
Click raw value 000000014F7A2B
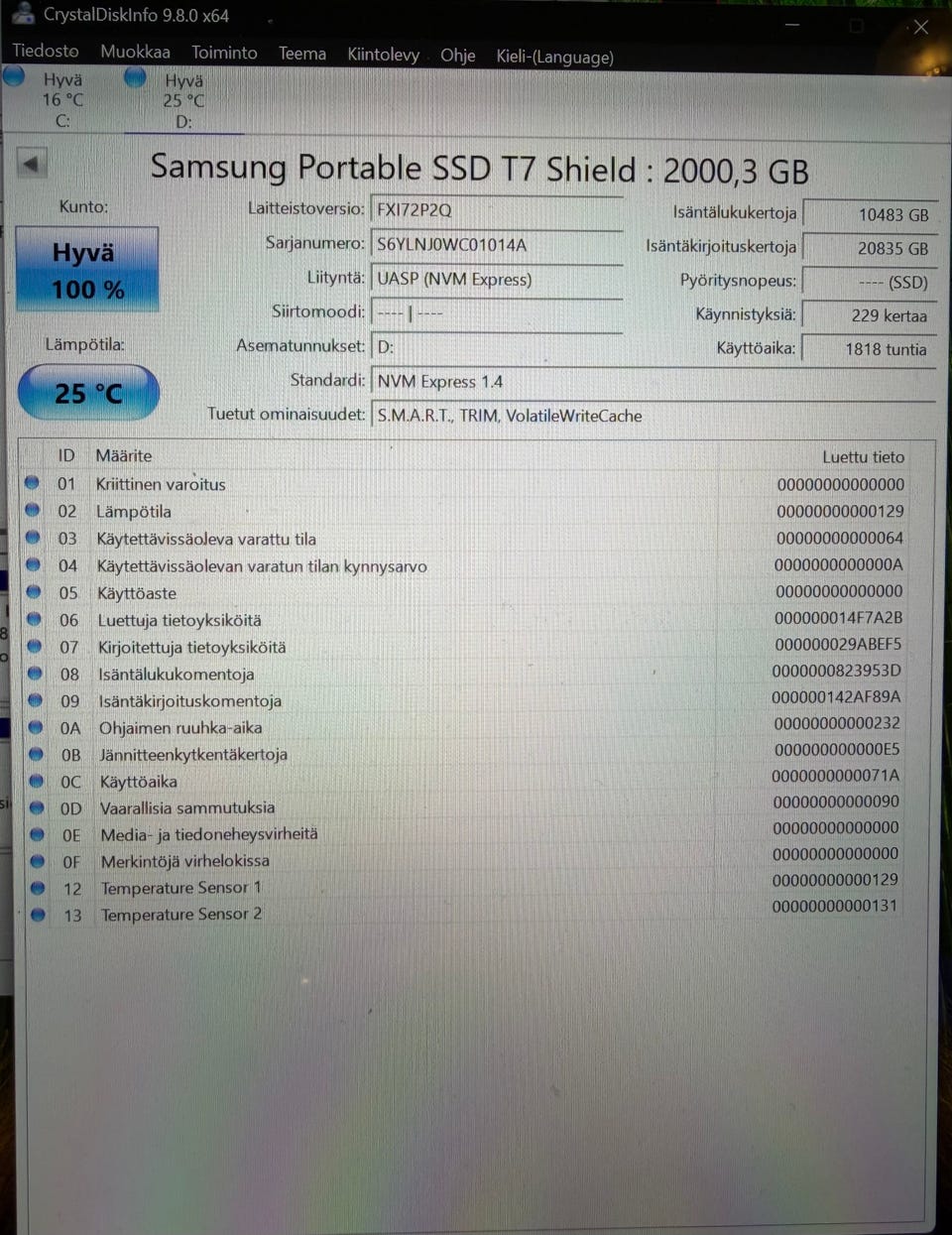838,617
